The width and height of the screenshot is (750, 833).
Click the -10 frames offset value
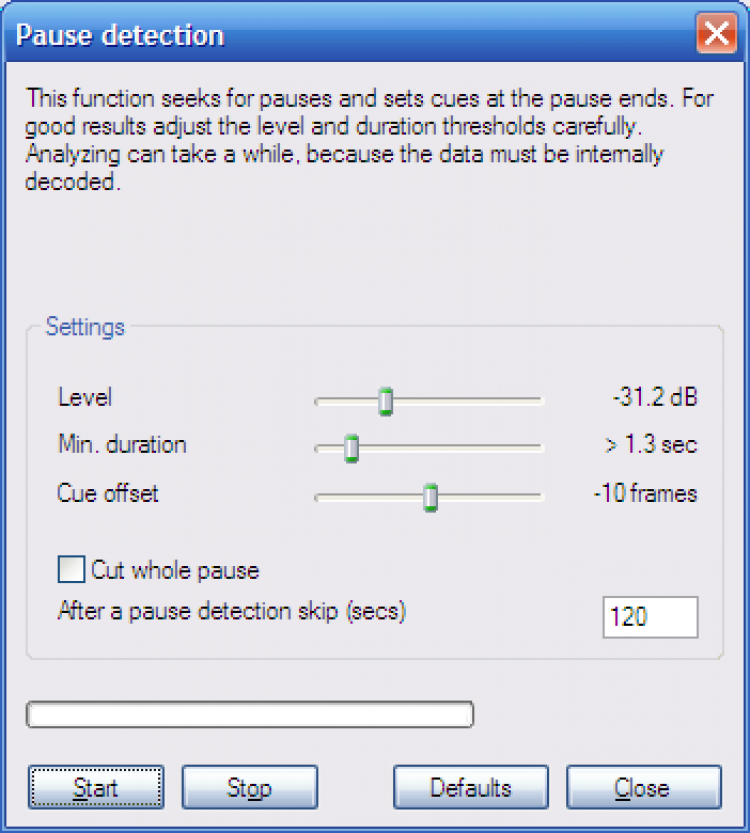pos(644,493)
